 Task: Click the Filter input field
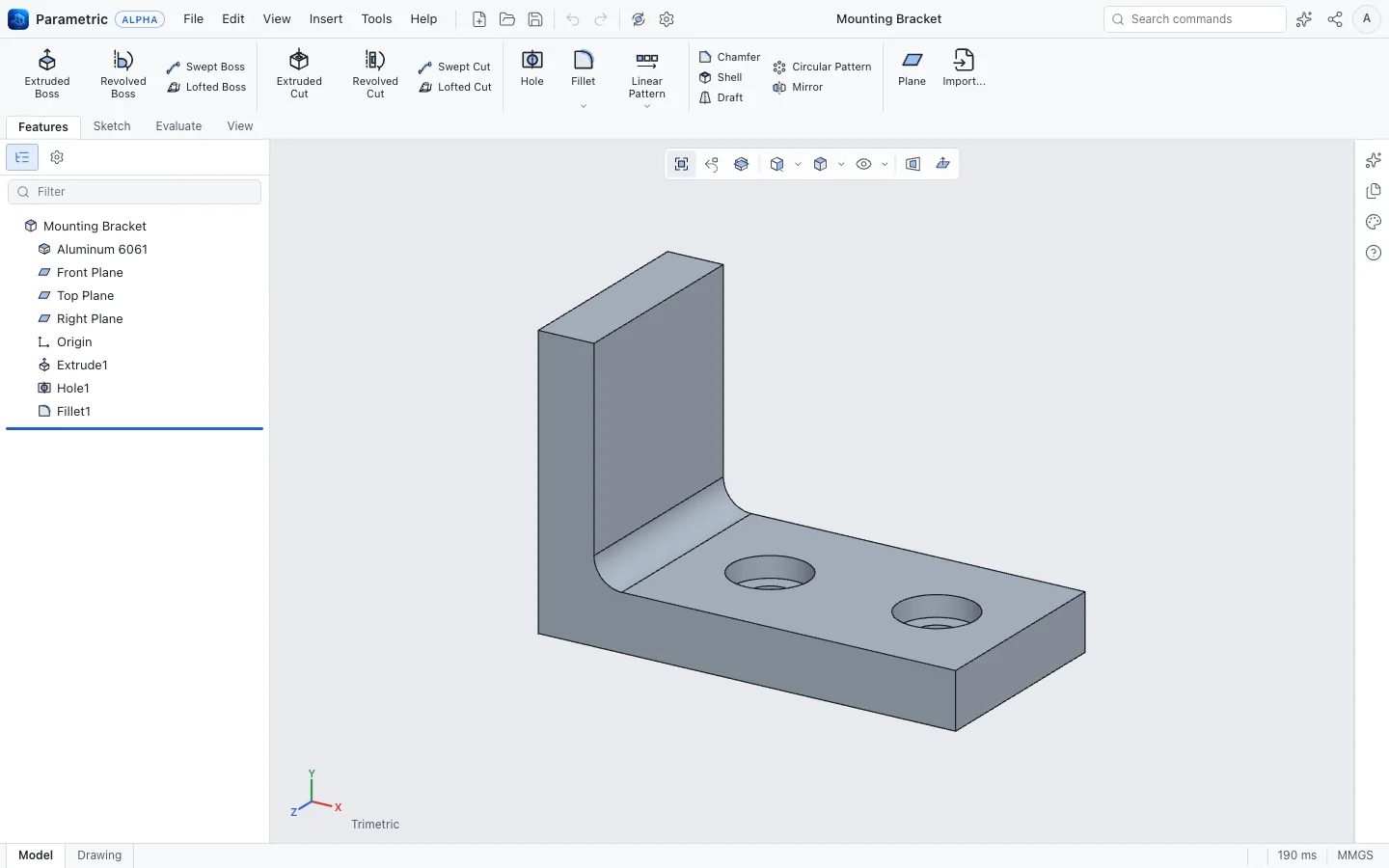tap(135, 192)
